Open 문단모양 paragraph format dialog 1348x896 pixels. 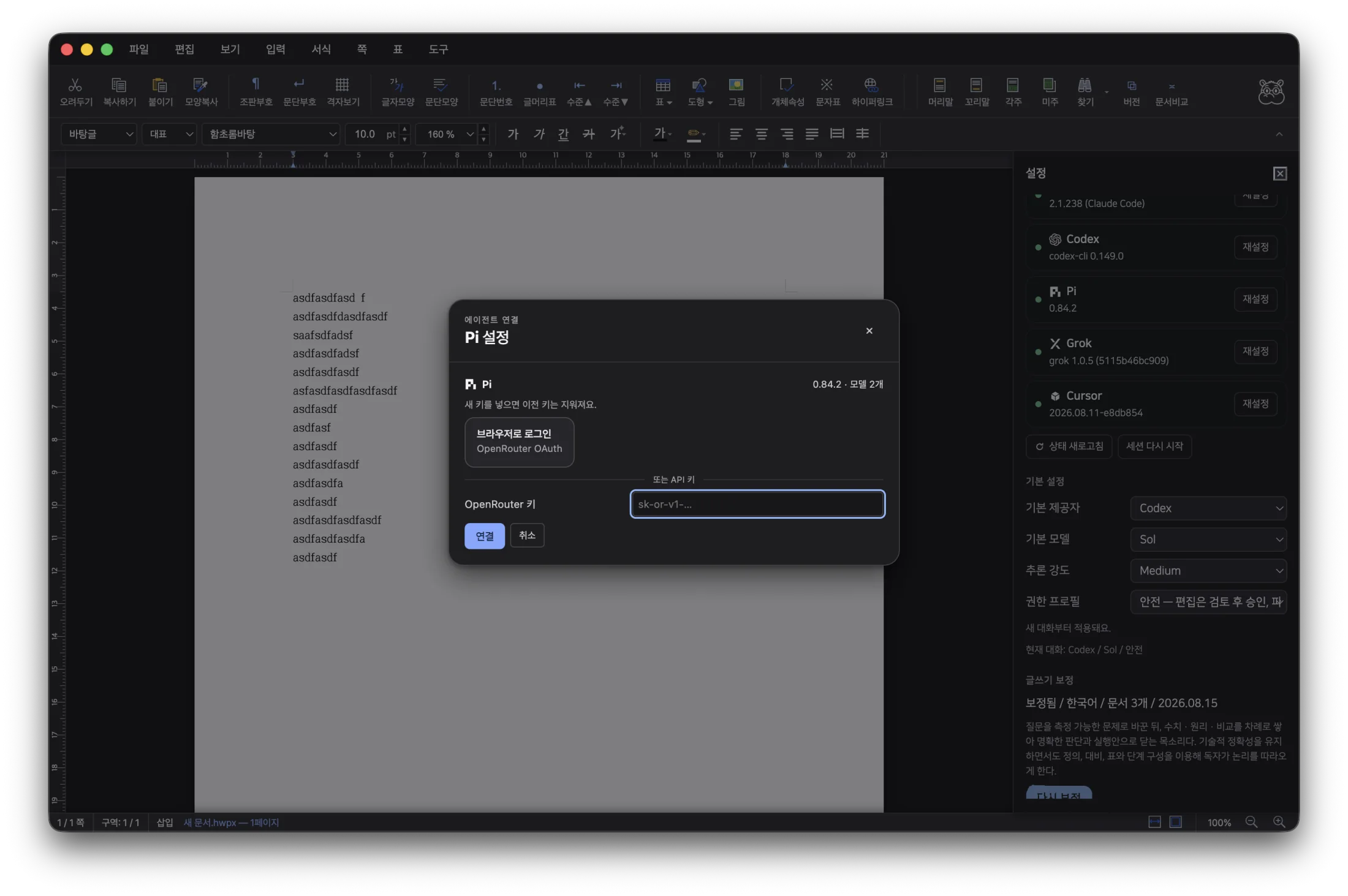click(x=441, y=91)
